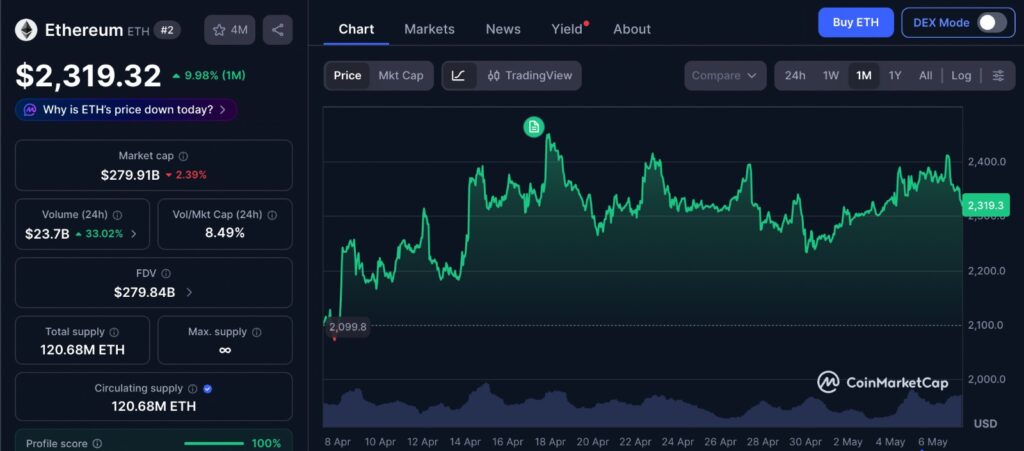Select 1Y time range
The width and height of the screenshot is (1024, 451).
coord(895,76)
